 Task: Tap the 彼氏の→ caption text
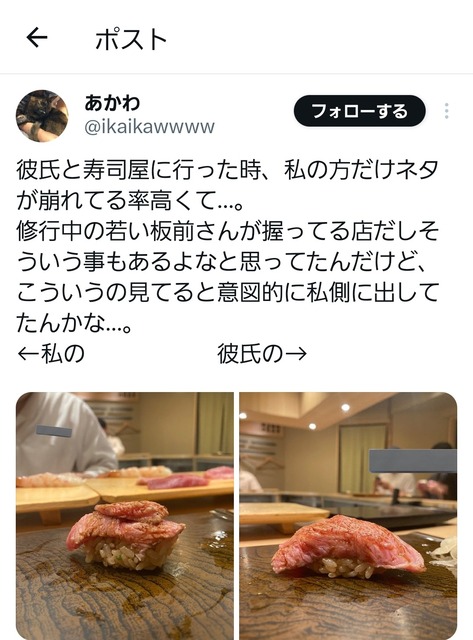click(262, 353)
